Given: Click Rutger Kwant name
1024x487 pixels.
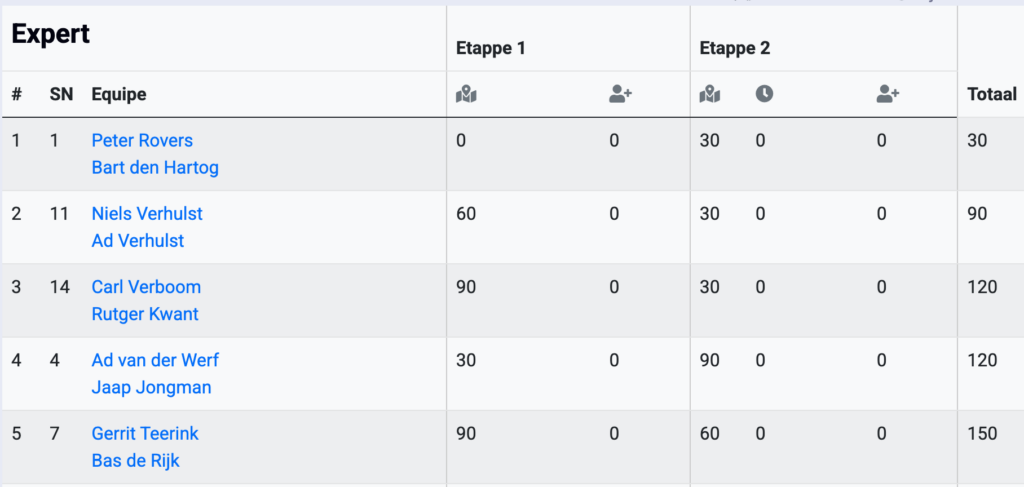Looking at the screenshot, I should [x=145, y=313].
